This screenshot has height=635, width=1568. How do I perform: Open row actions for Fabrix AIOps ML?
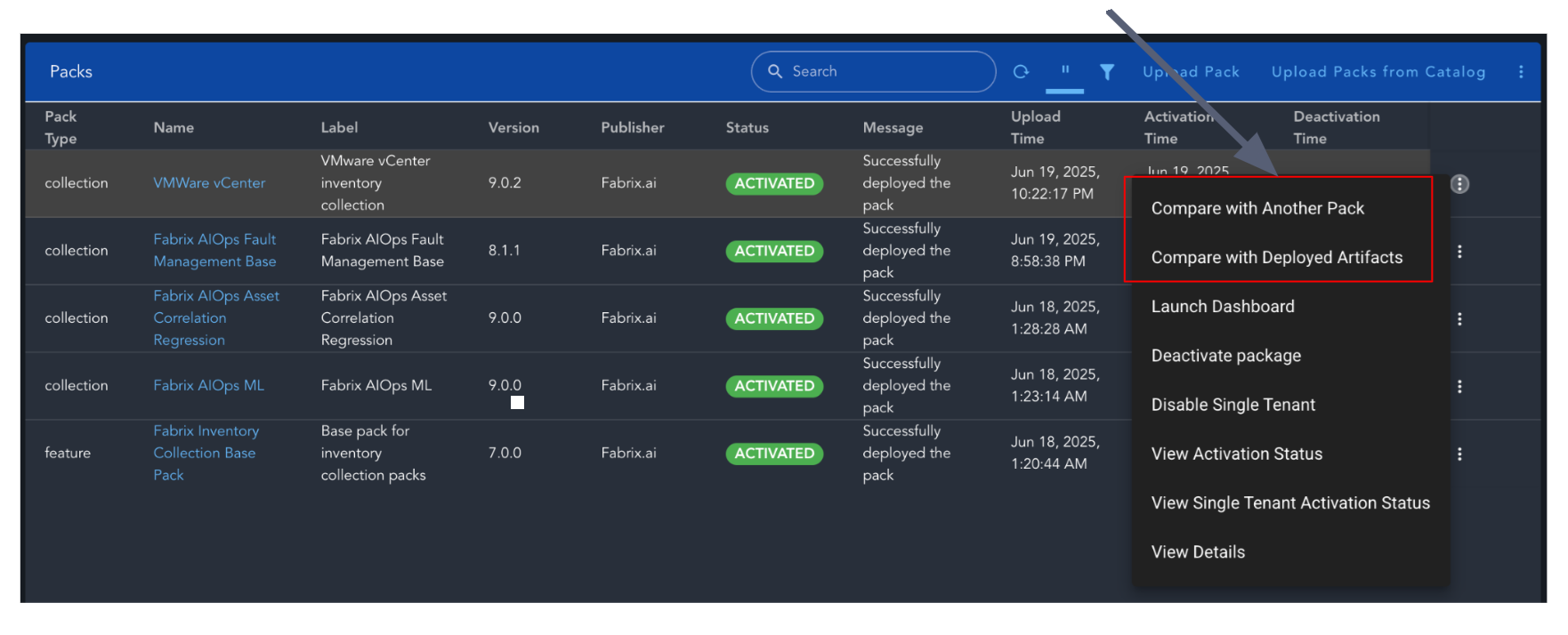point(1459,387)
